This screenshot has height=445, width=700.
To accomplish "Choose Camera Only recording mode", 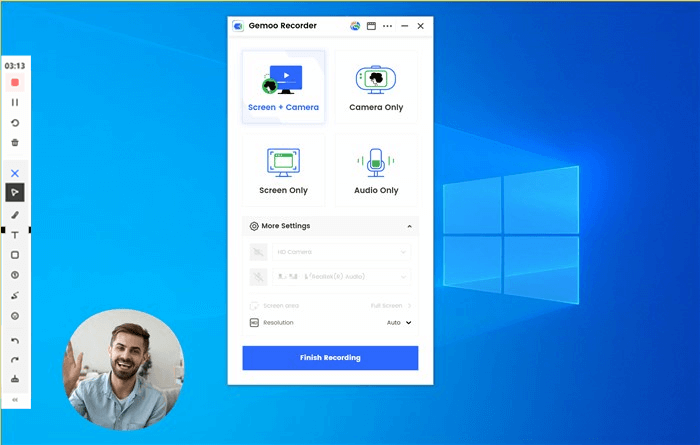I will [x=376, y=87].
